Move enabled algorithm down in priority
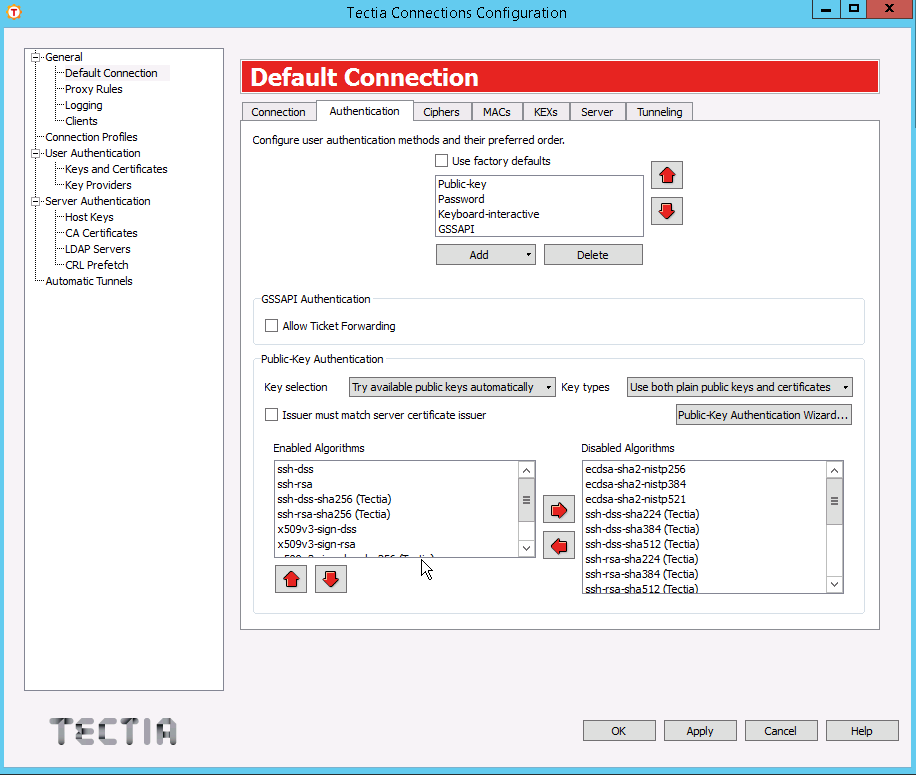This screenshot has width=916, height=775. point(331,579)
